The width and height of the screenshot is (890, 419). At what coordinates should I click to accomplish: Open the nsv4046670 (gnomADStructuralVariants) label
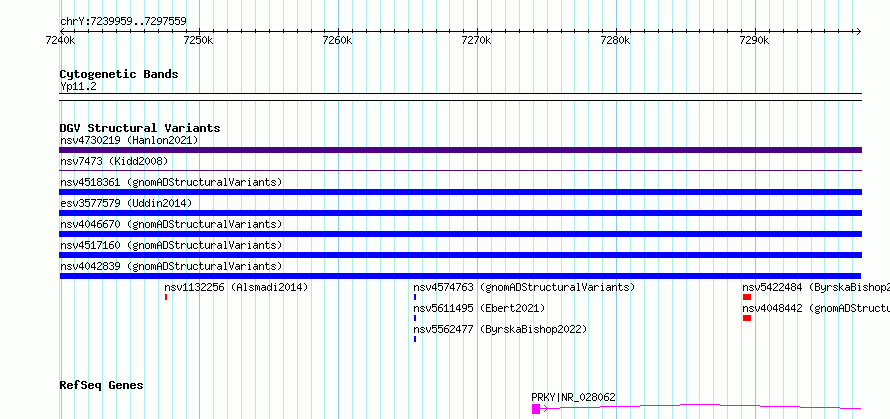pos(171,224)
